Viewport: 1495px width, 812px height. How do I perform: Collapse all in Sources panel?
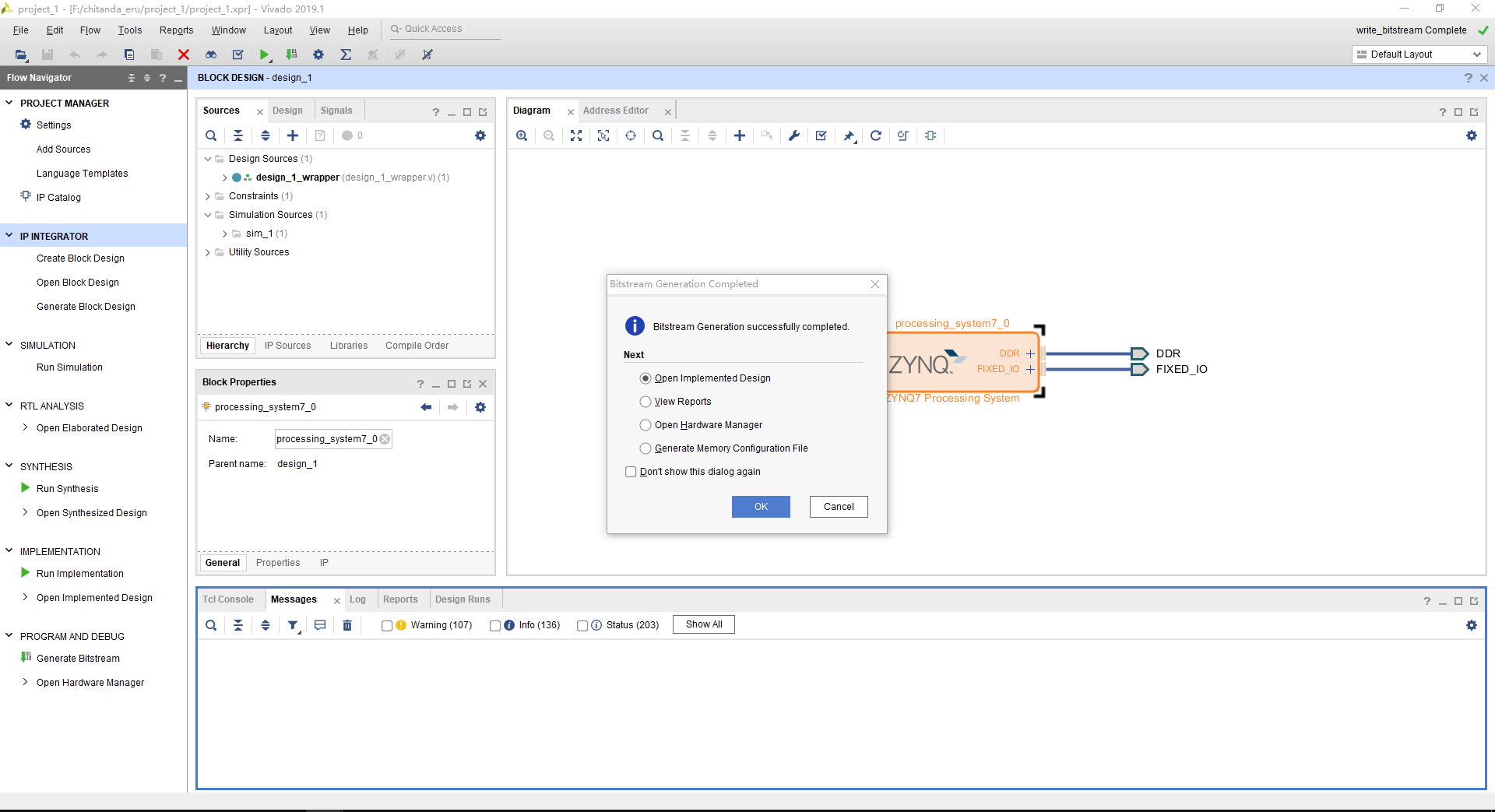coord(238,135)
